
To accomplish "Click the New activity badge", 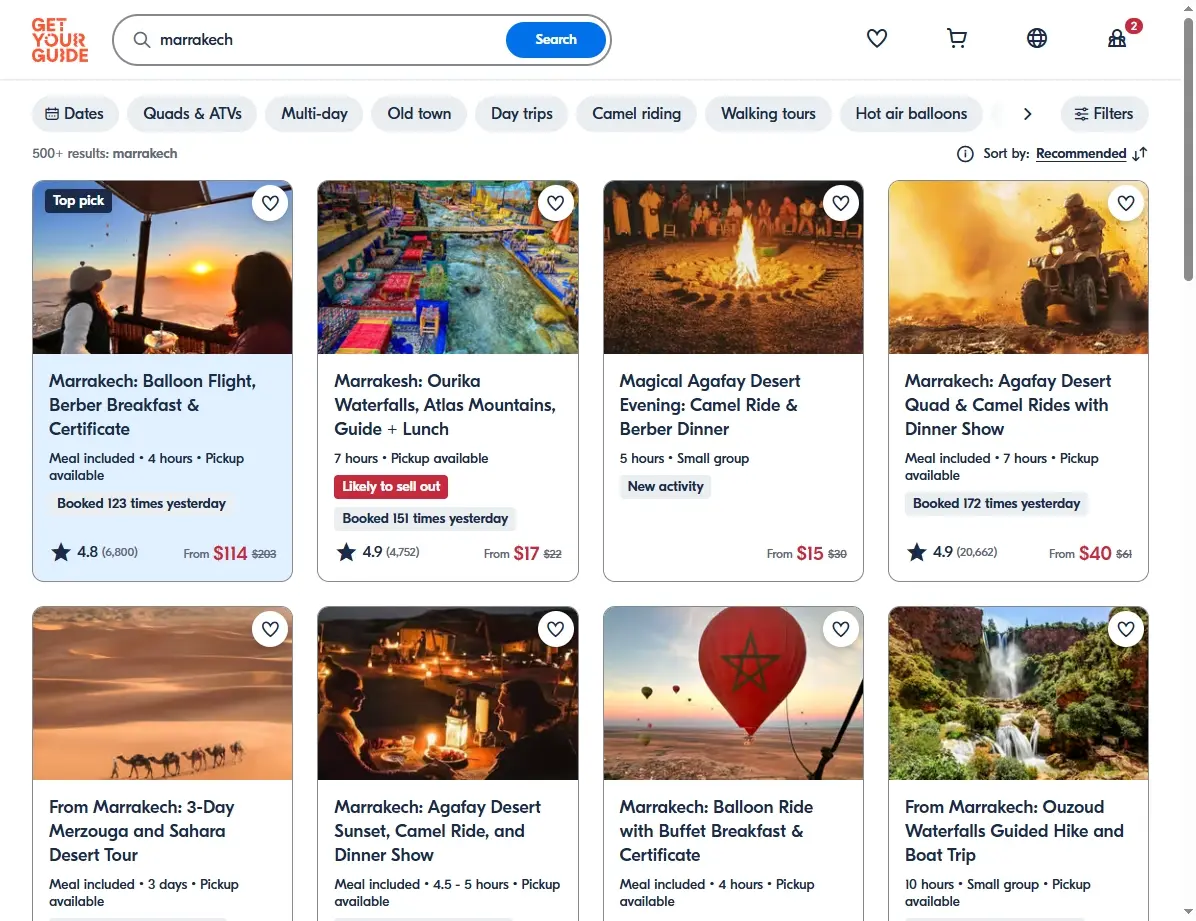I will tap(665, 487).
